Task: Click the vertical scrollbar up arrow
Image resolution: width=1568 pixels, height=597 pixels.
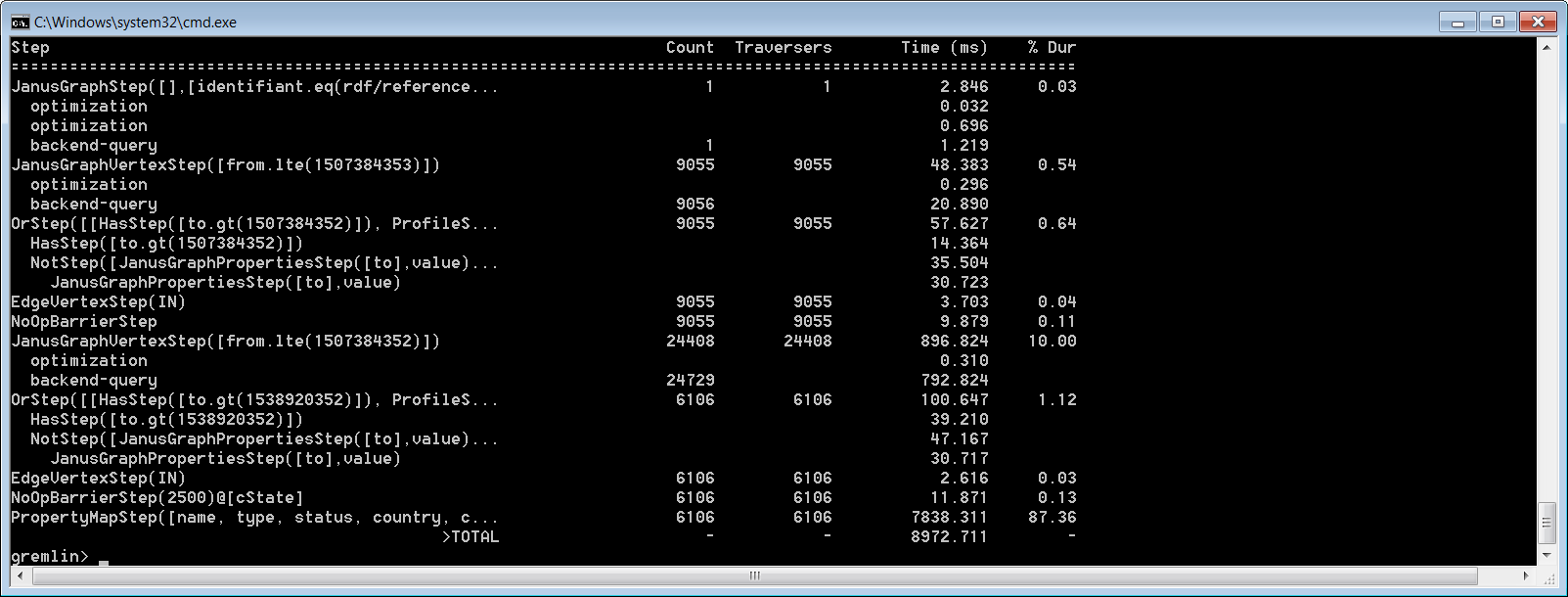Action: (1546, 47)
